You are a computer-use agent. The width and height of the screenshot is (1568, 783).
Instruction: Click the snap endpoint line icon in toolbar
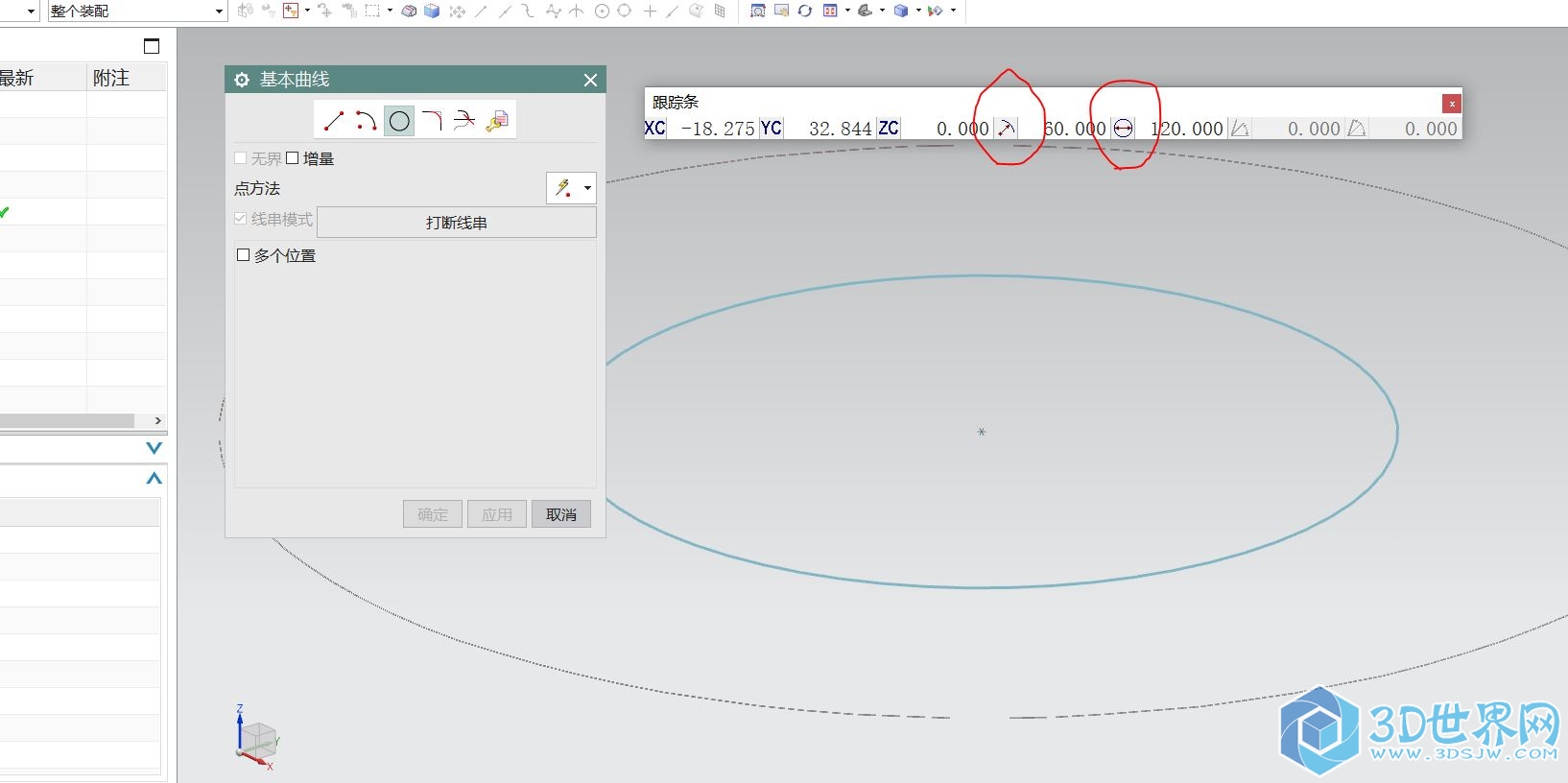[x=481, y=11]
